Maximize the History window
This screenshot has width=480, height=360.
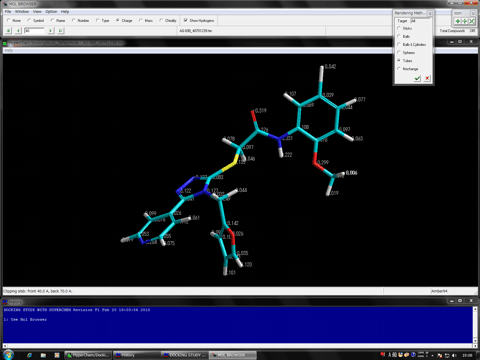point(460,301)
